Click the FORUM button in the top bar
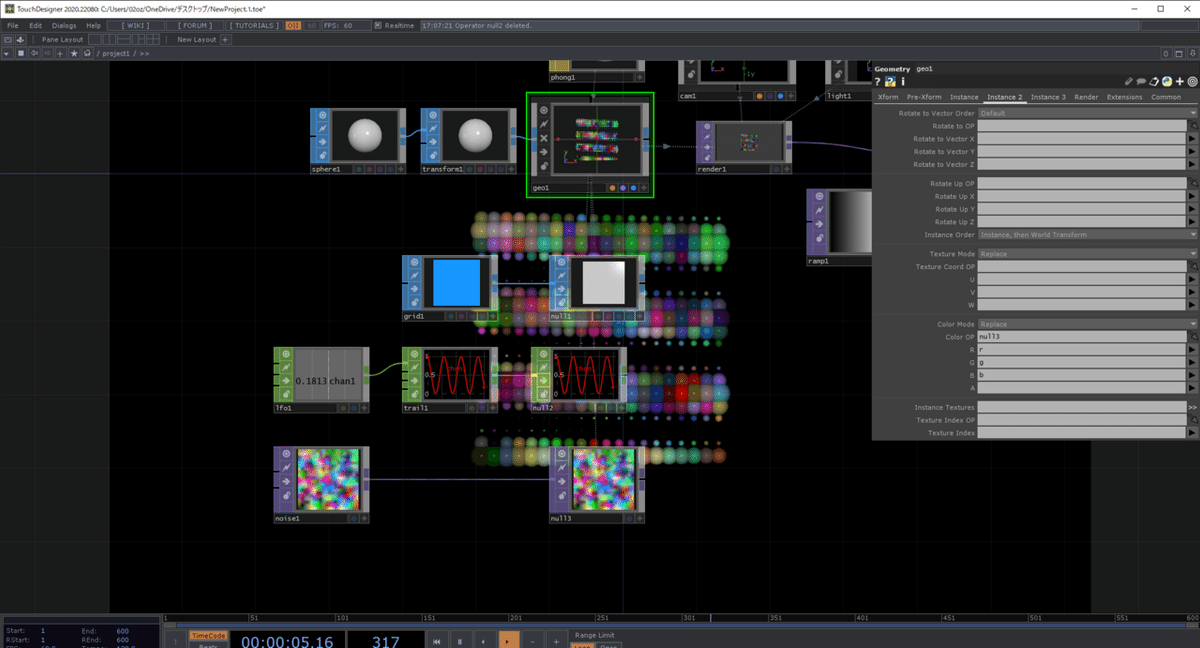Image resolution: width=1200 pixels, height=648 pixels. click(195, 25)
